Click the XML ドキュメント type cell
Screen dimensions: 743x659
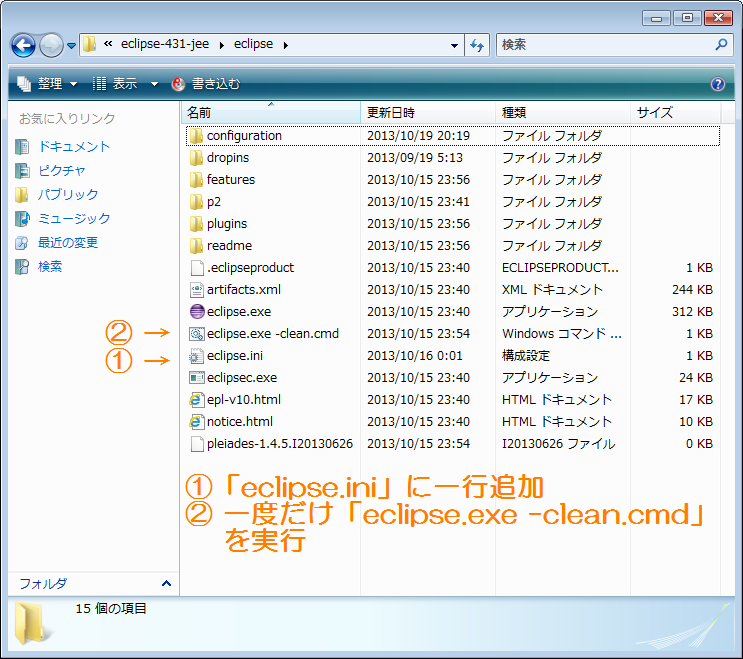click(x=552, y=289)
